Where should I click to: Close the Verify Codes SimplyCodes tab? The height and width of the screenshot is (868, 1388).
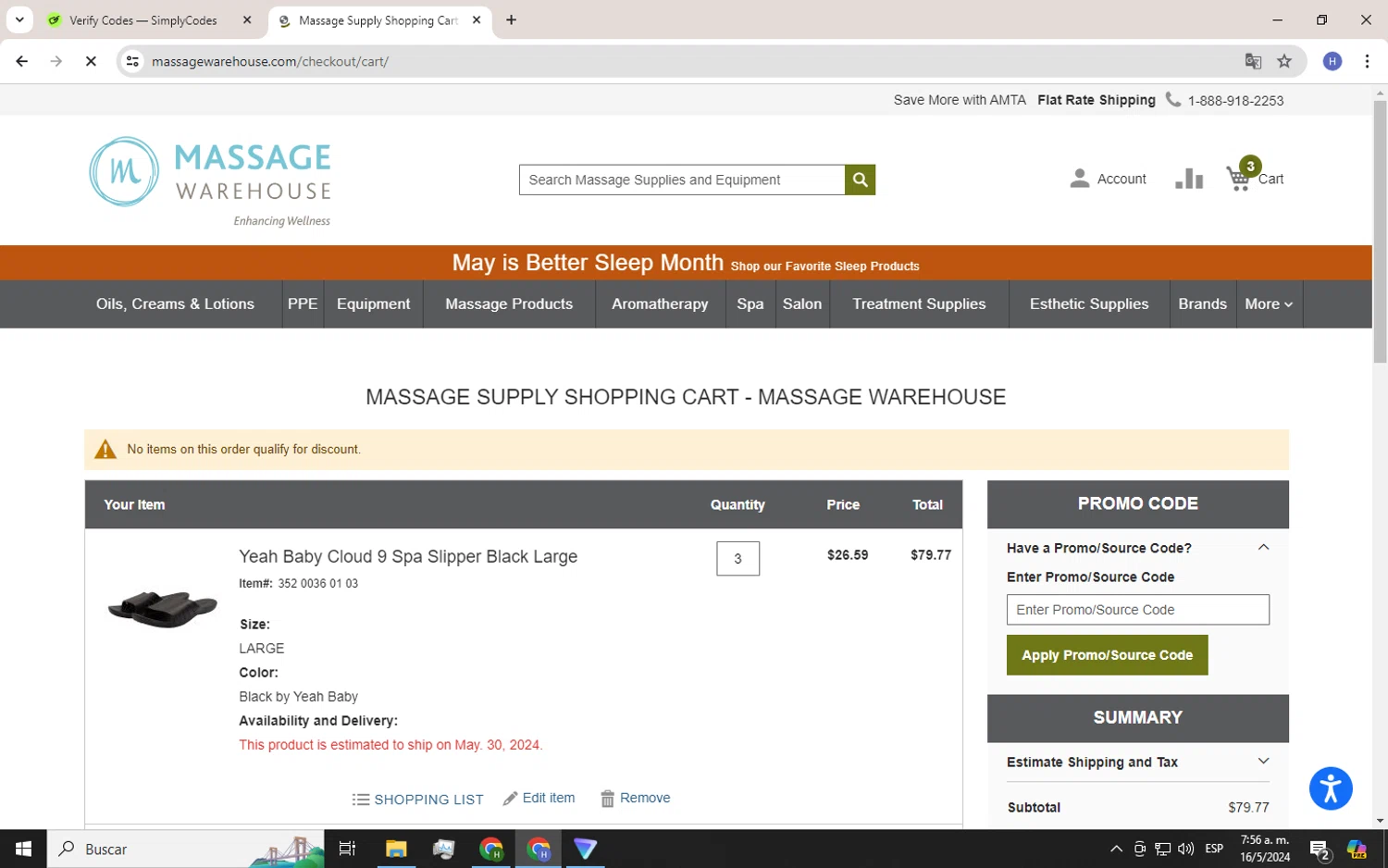point(247,19)
